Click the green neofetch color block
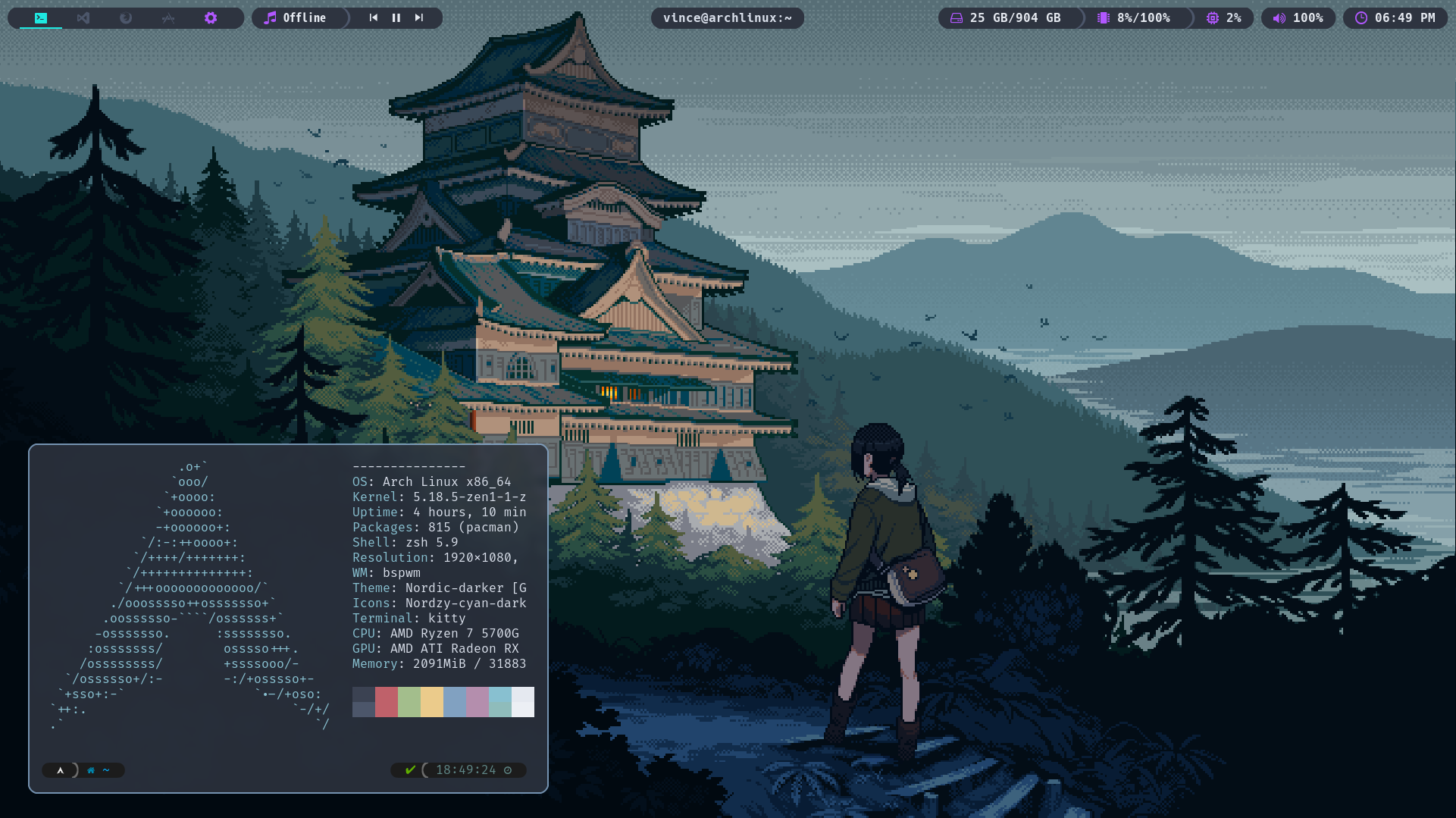1456x818 pixels. coord(409,702)
